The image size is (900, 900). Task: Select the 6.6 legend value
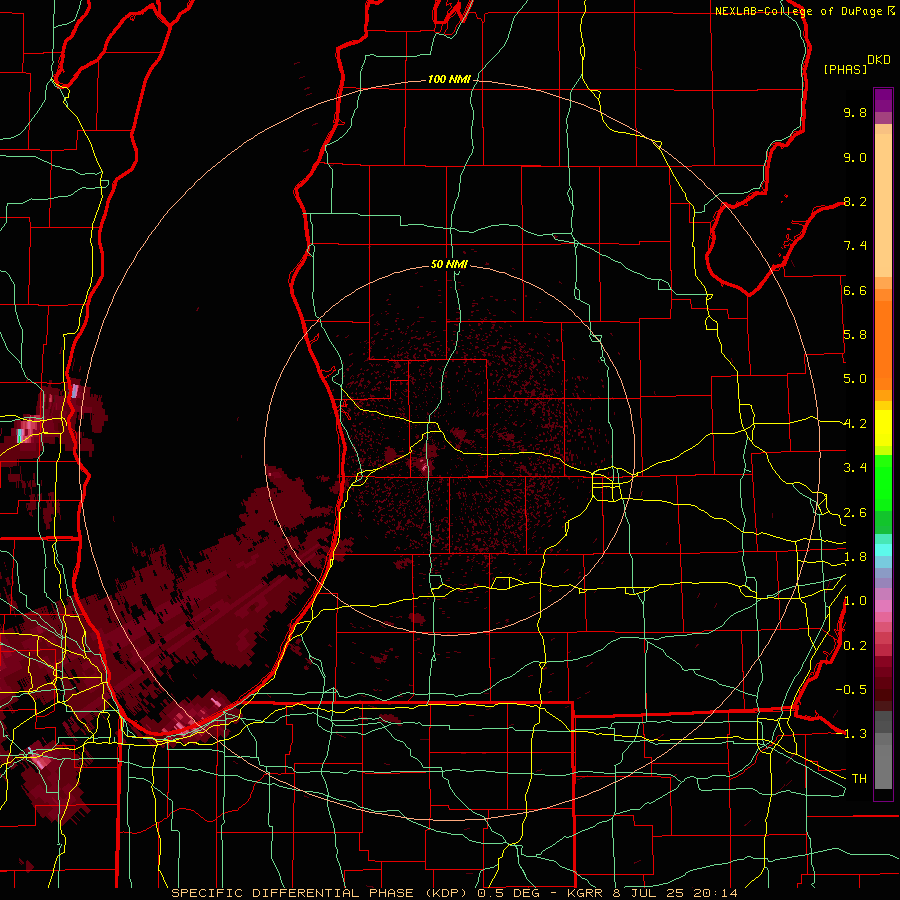855,290
